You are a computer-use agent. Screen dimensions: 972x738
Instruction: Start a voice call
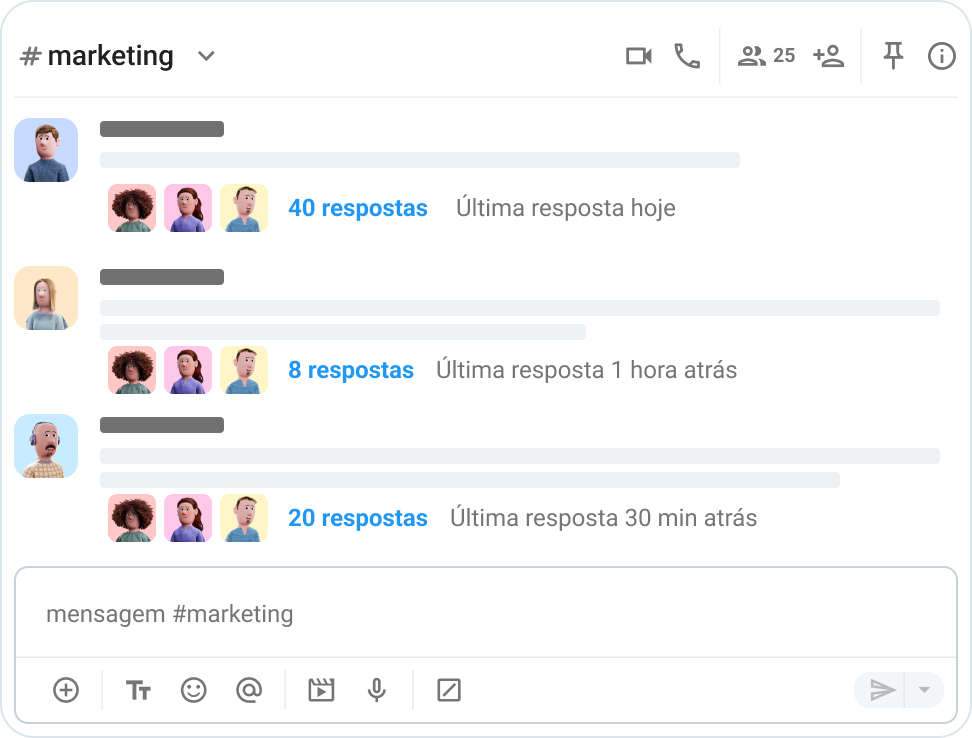pos(688,56)
